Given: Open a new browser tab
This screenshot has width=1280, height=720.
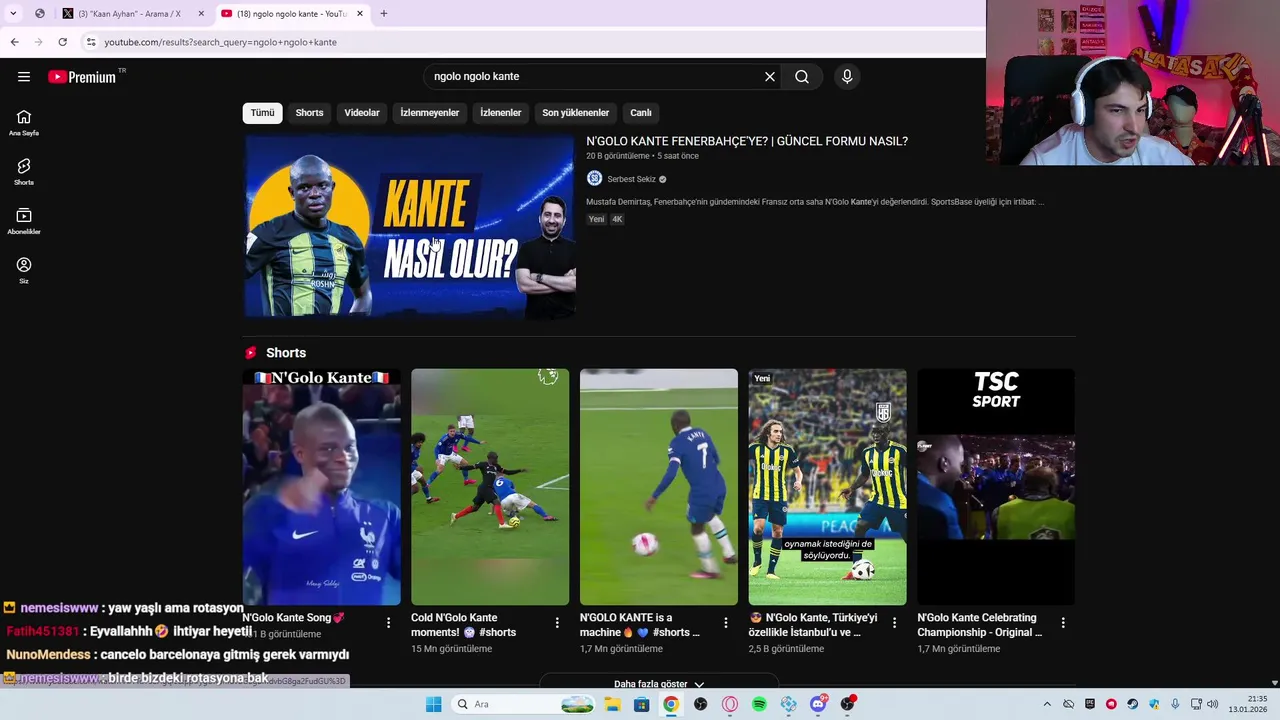Looking at the screenshot, I should [383, 14].
